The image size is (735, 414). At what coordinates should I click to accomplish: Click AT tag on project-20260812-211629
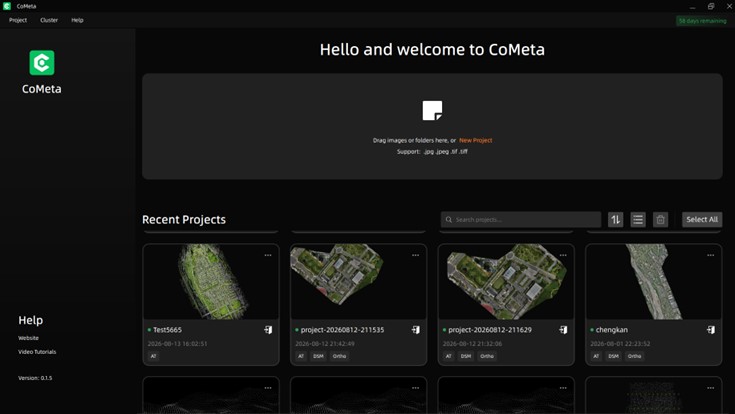[x=449, y=356]
